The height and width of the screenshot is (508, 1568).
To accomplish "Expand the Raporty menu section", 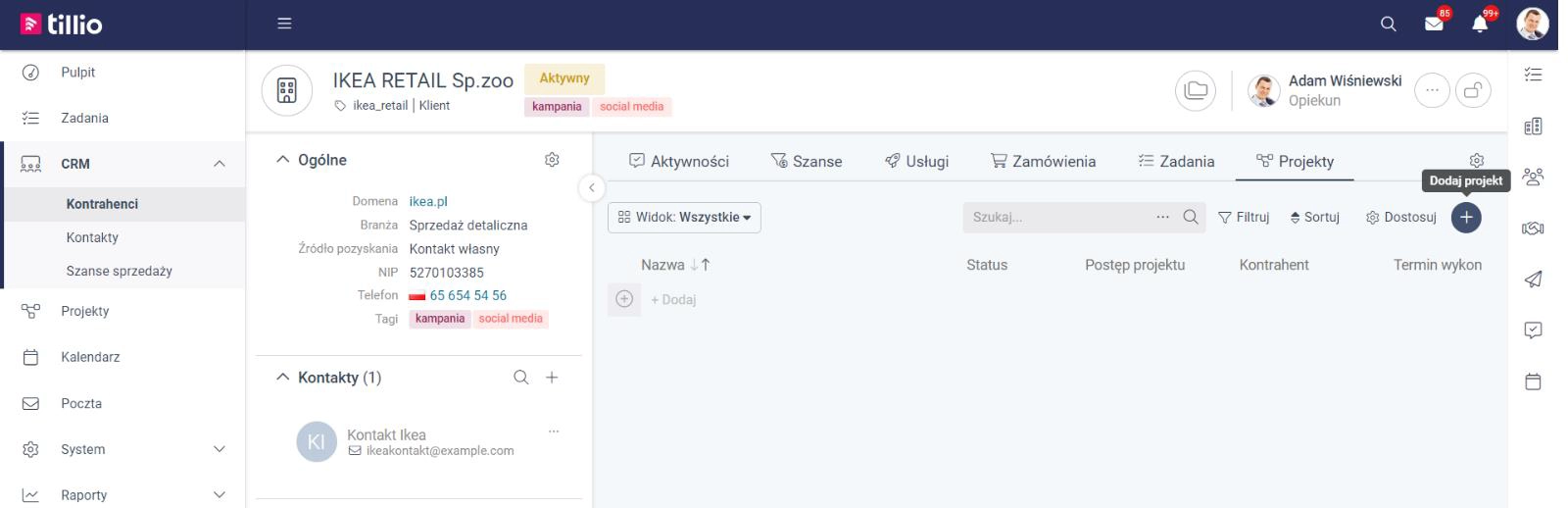I will (x=220, y=495).
